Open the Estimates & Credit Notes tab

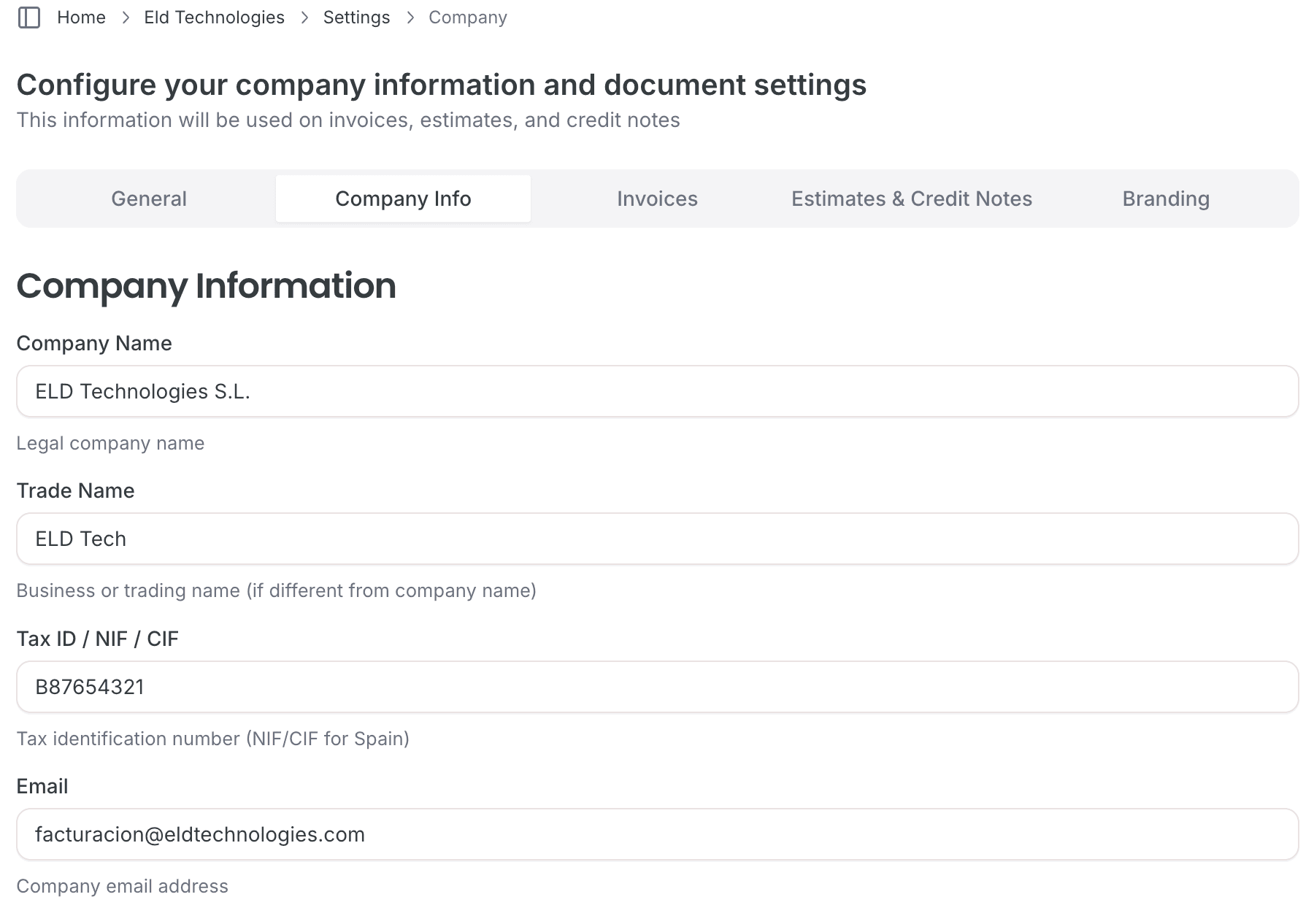click(912, 198)
